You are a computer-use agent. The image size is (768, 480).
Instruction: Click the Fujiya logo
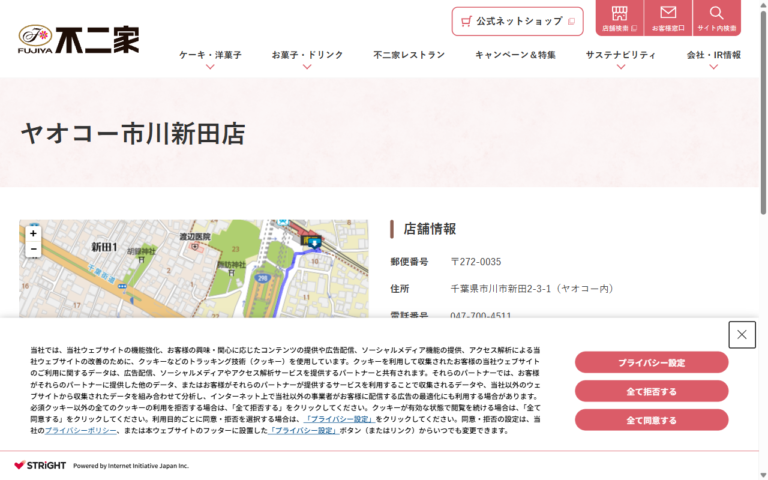79,39
